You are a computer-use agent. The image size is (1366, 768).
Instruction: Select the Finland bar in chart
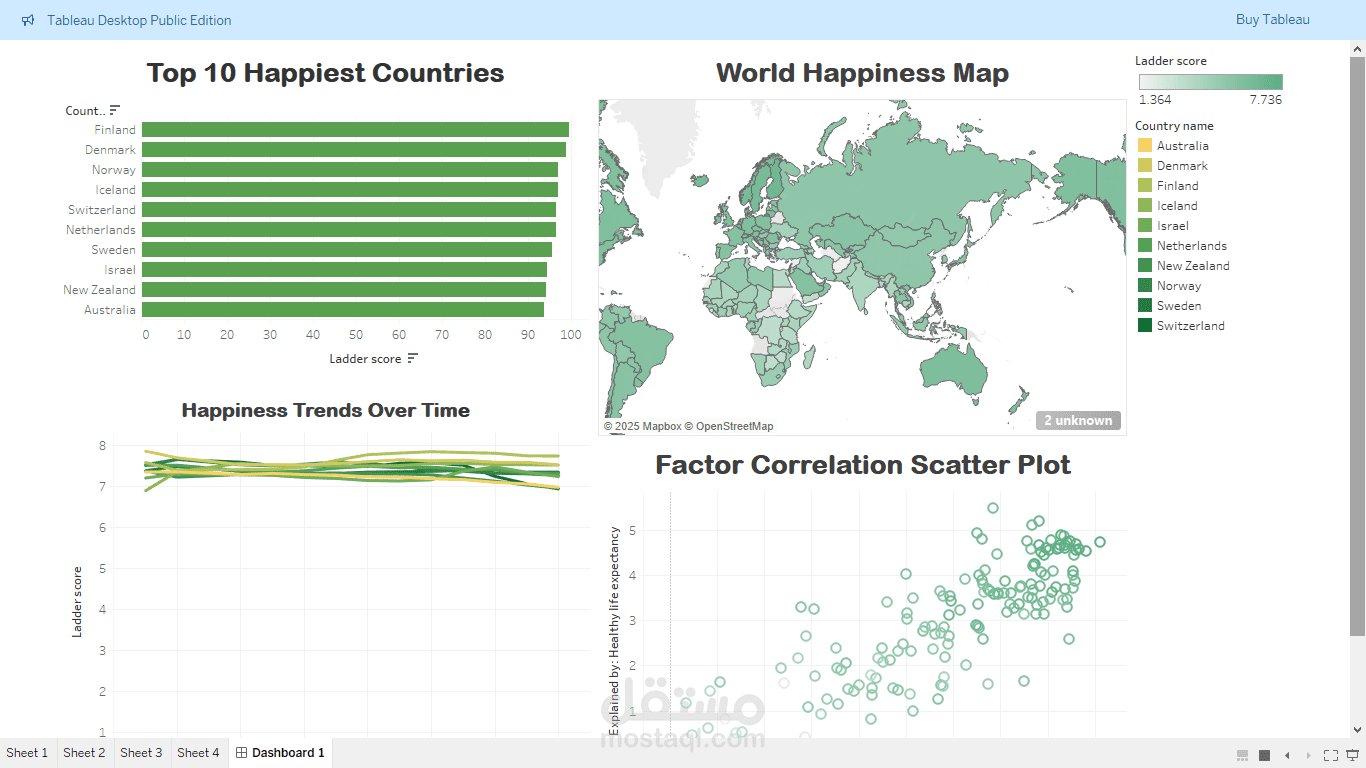(355, 129)
